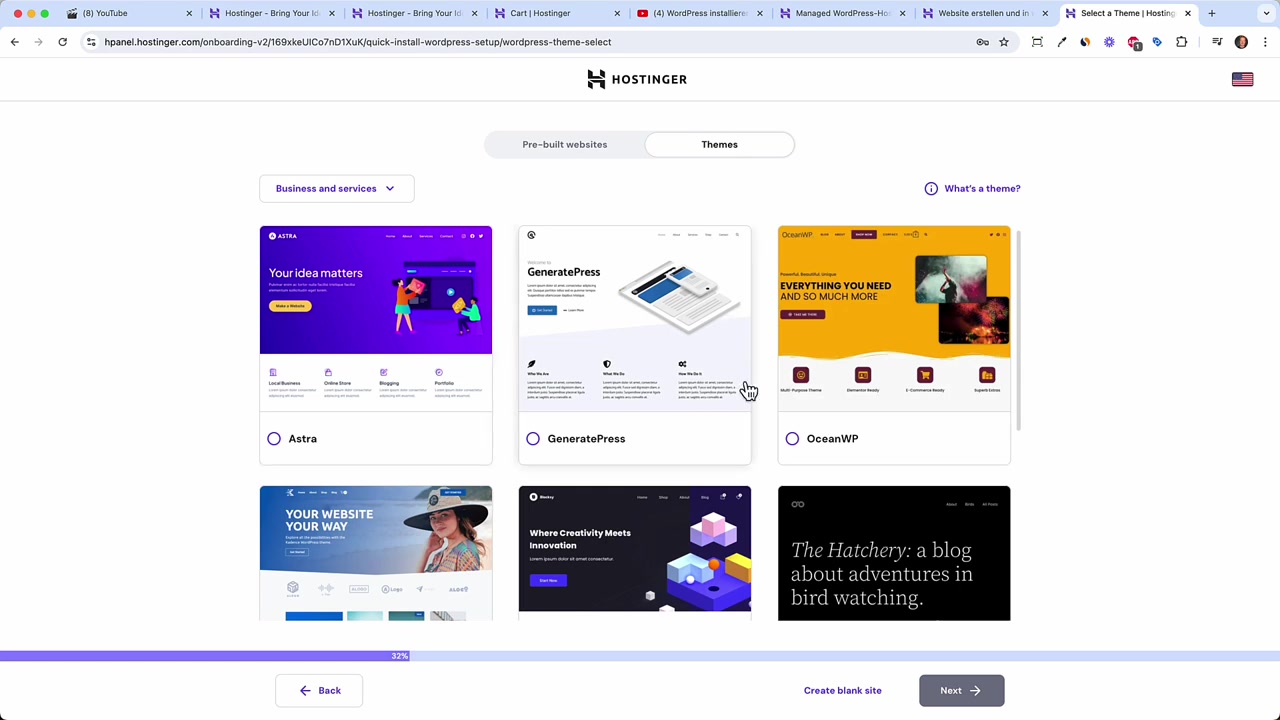Click the info icon beside What's a theme
The image size is (1280, 720).
931,188
